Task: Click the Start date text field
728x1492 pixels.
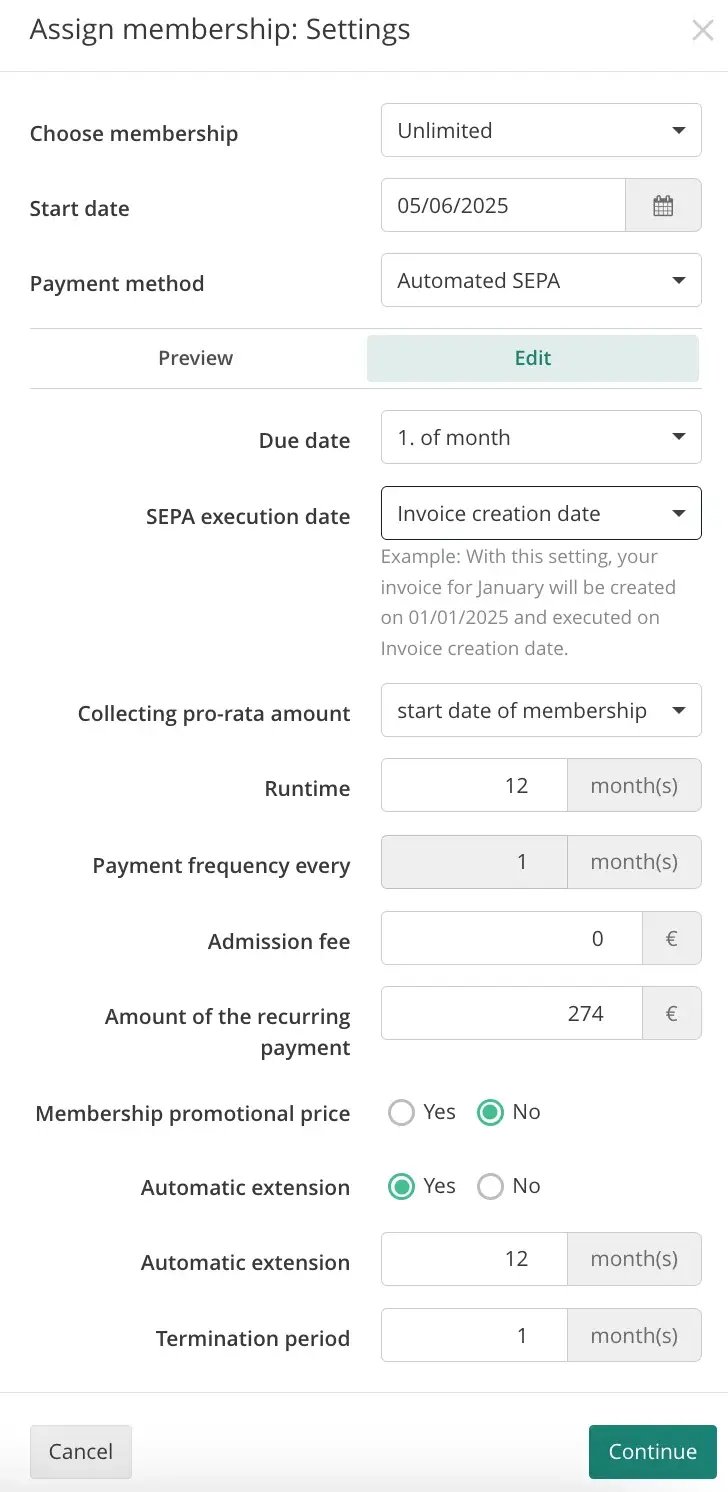Action: [x=503, y=206]
